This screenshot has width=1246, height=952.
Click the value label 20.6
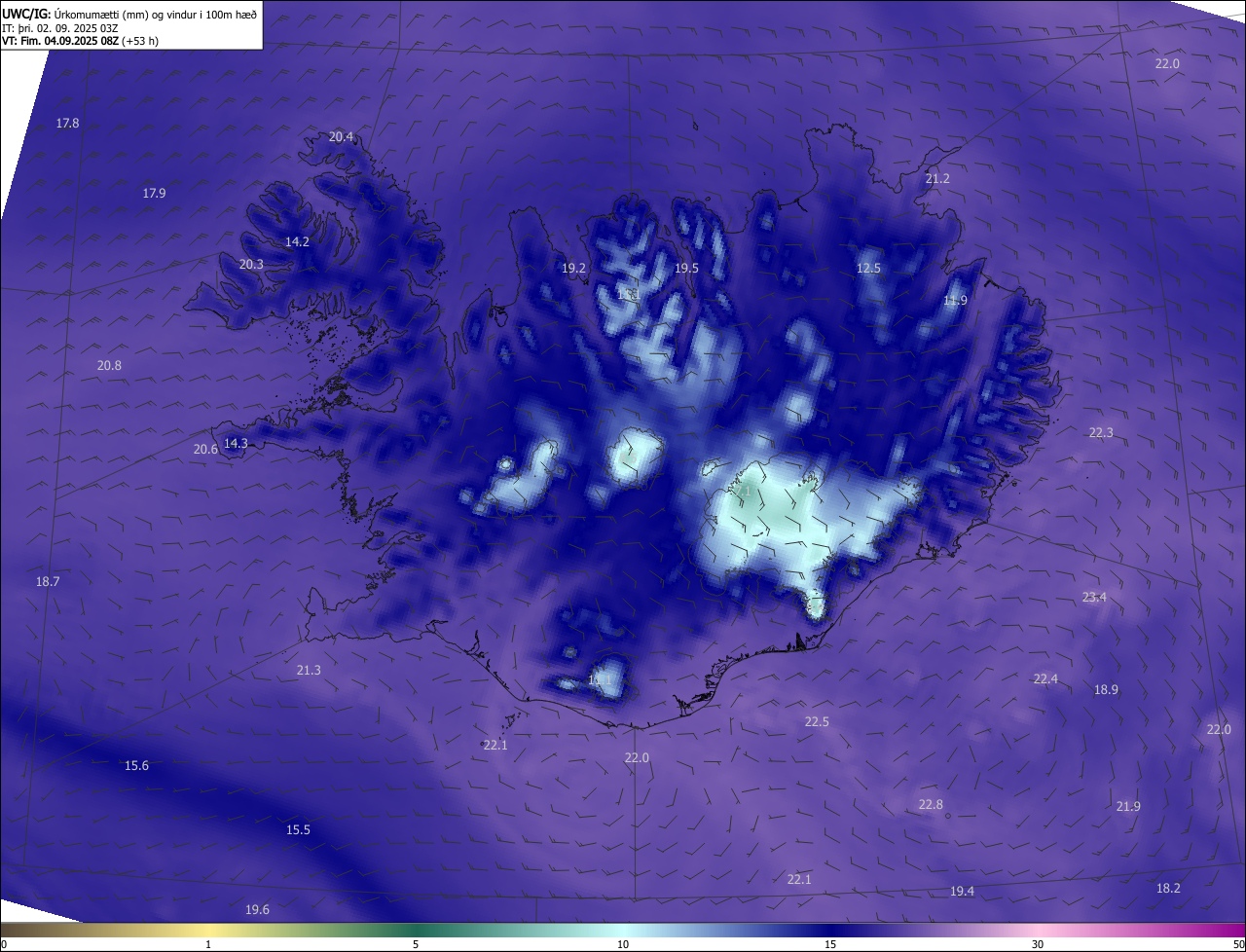pyautogui.click(x=205, y=450)
